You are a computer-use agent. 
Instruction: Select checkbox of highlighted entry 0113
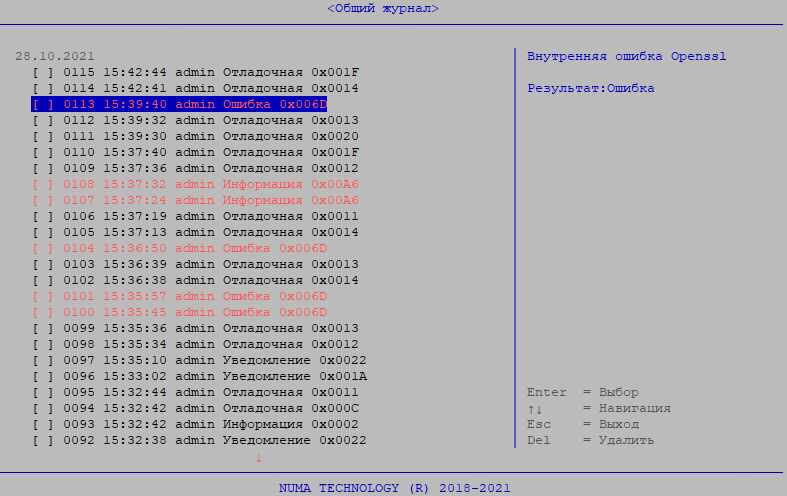(x=43, y=104)
